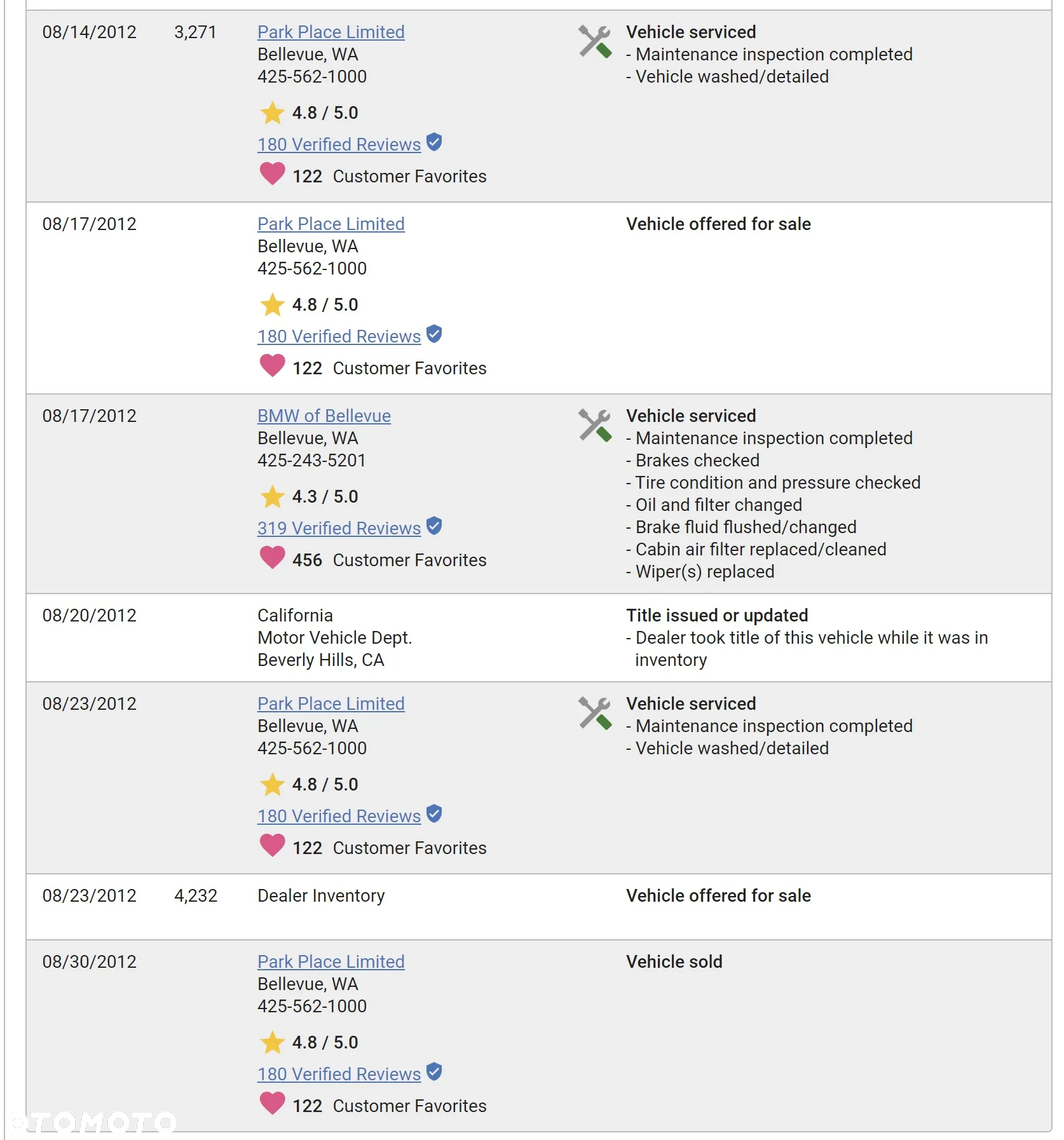This screenshot has width=1064, height=1140.
Task: Open 180 Verified Reviews in the 08/14/2012 entry
Action: (x=339, y=144)
